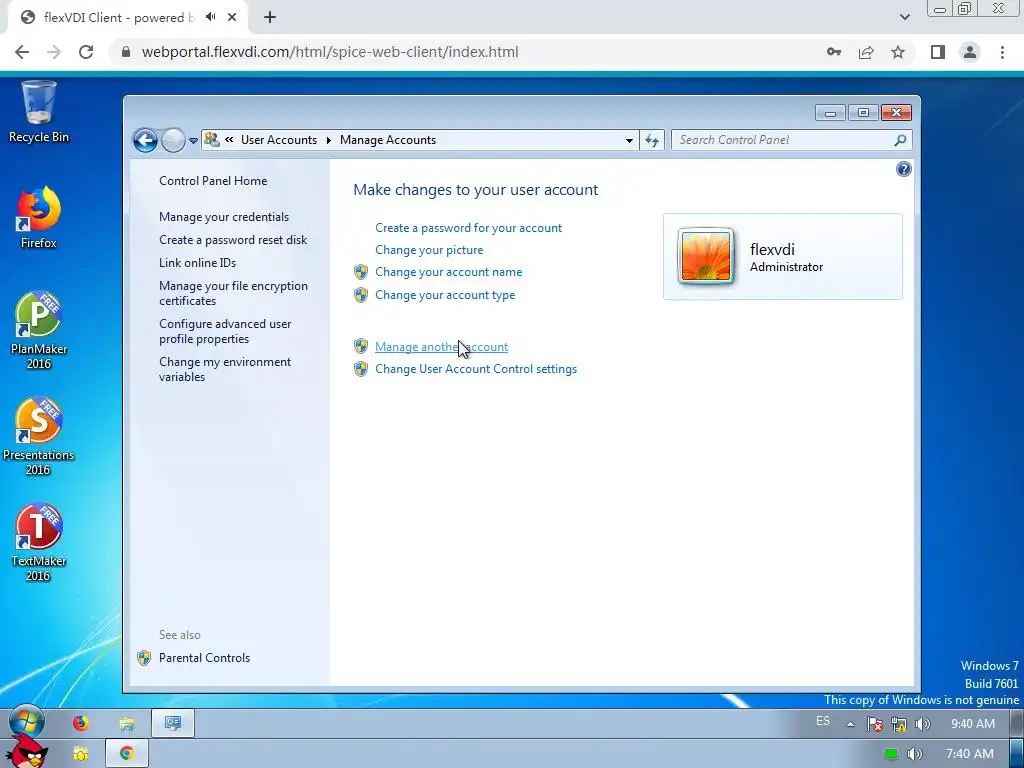Select User Accounts in breadcrumb

point(279,140)
